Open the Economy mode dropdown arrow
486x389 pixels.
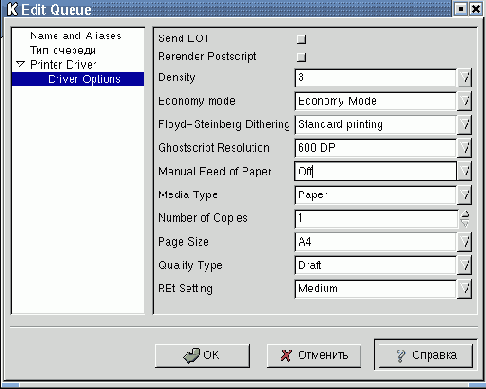click(x=465, y=101)
